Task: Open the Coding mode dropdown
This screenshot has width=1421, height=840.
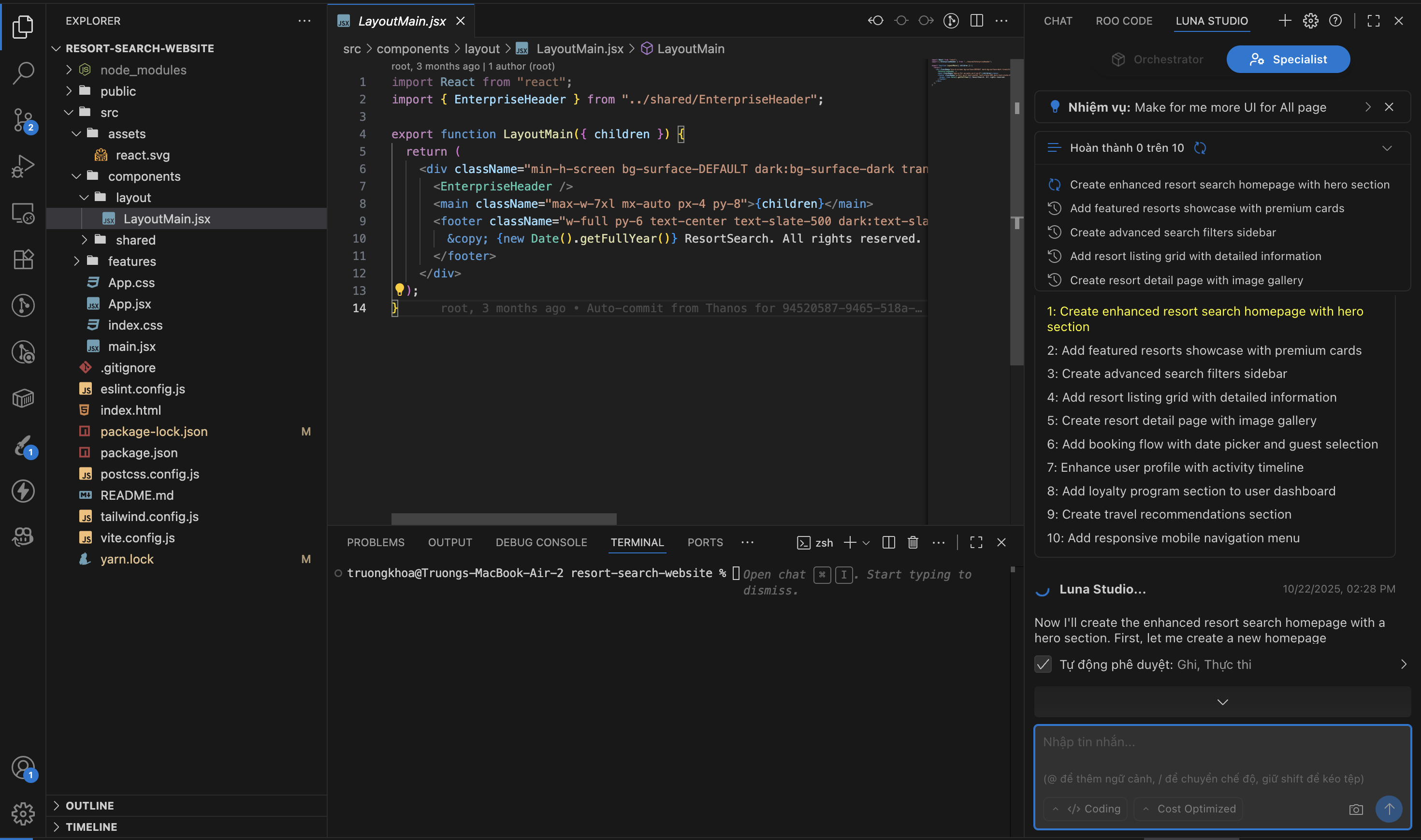Action: point(1086,809)
